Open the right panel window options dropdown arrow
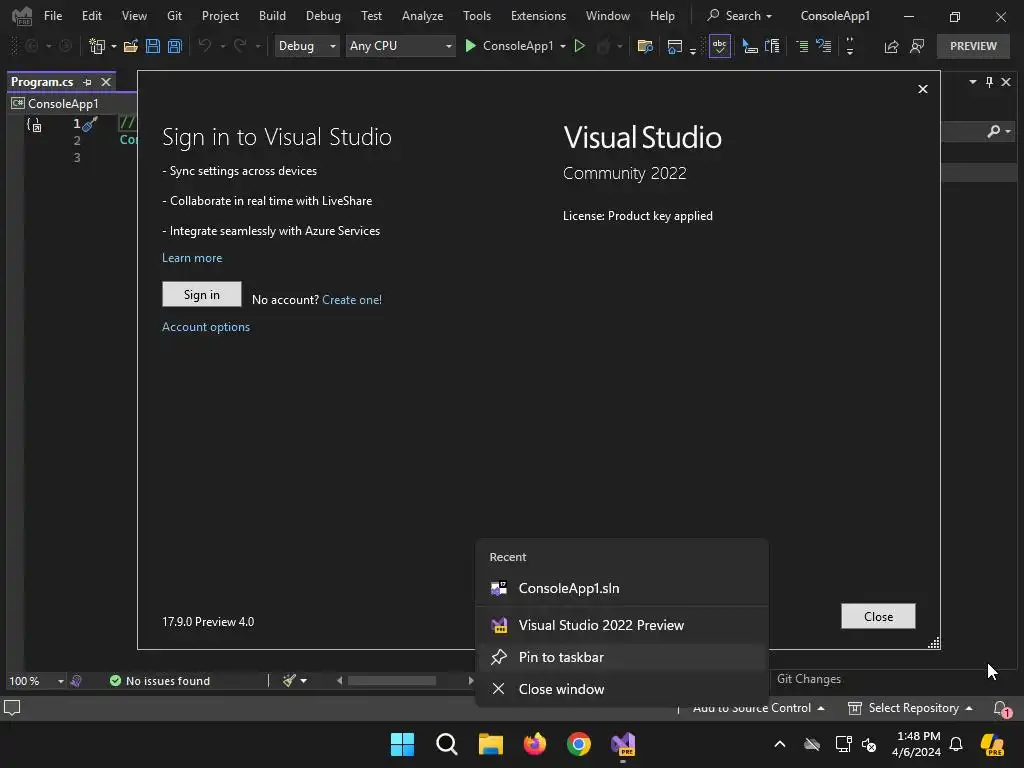This screenshot has width=1024, height=768. pyautogui.click(x=972, y=82)
